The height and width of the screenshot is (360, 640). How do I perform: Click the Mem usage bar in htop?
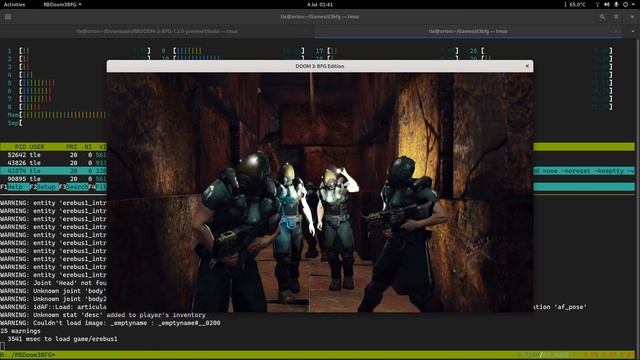click(x=57, y=115)
